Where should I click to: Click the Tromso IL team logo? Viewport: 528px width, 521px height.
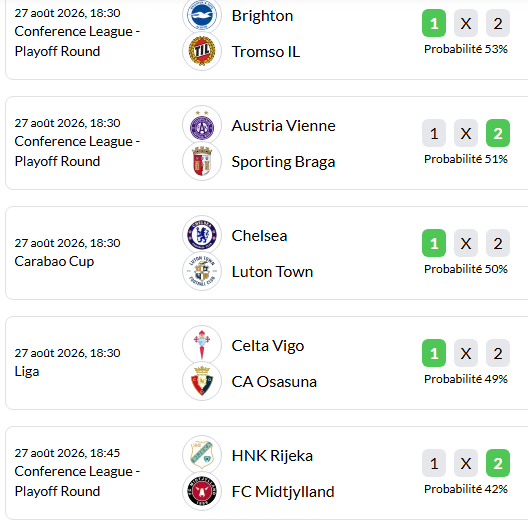(202, 51)
